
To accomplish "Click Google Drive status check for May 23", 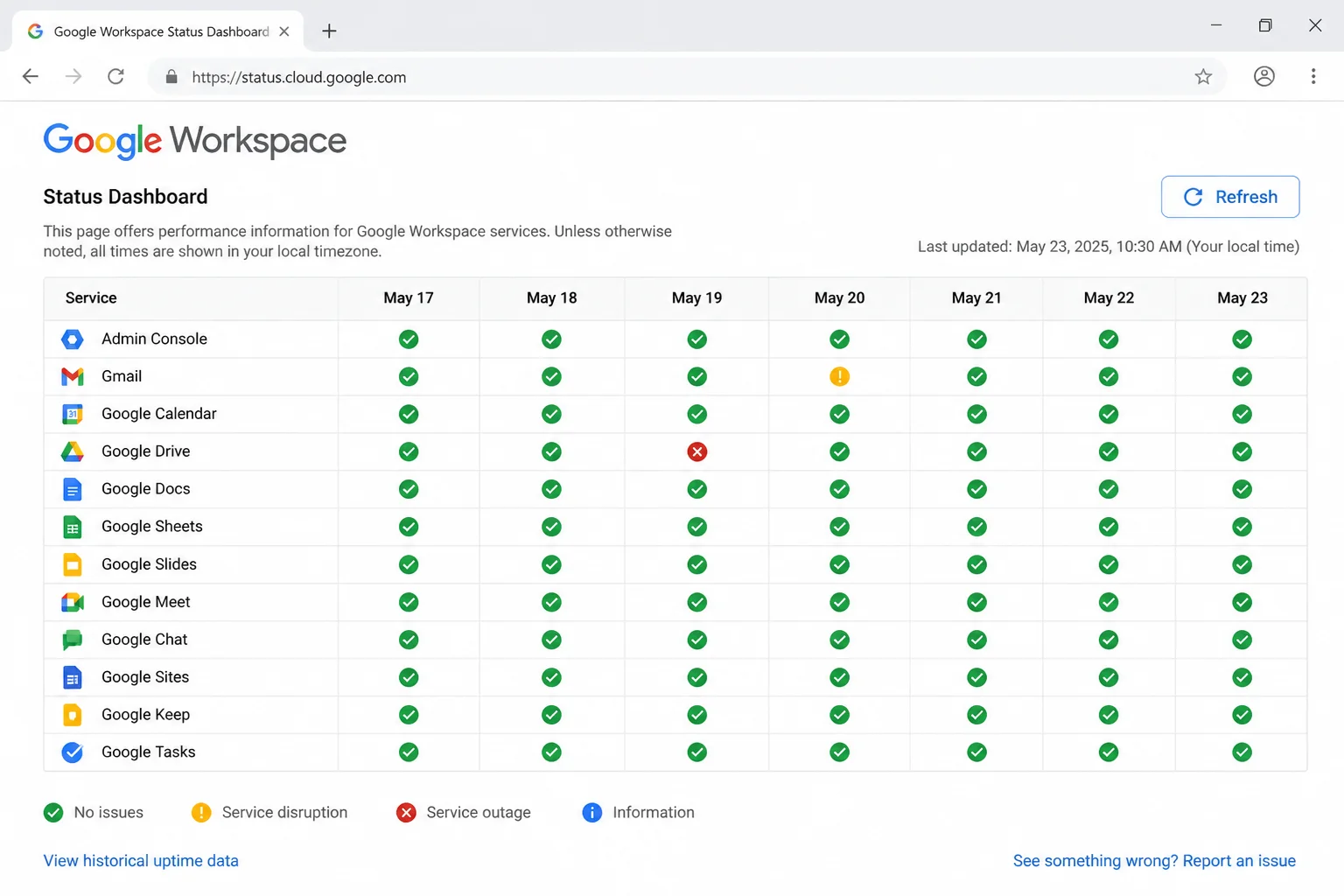I will (x=1242, y=451).
